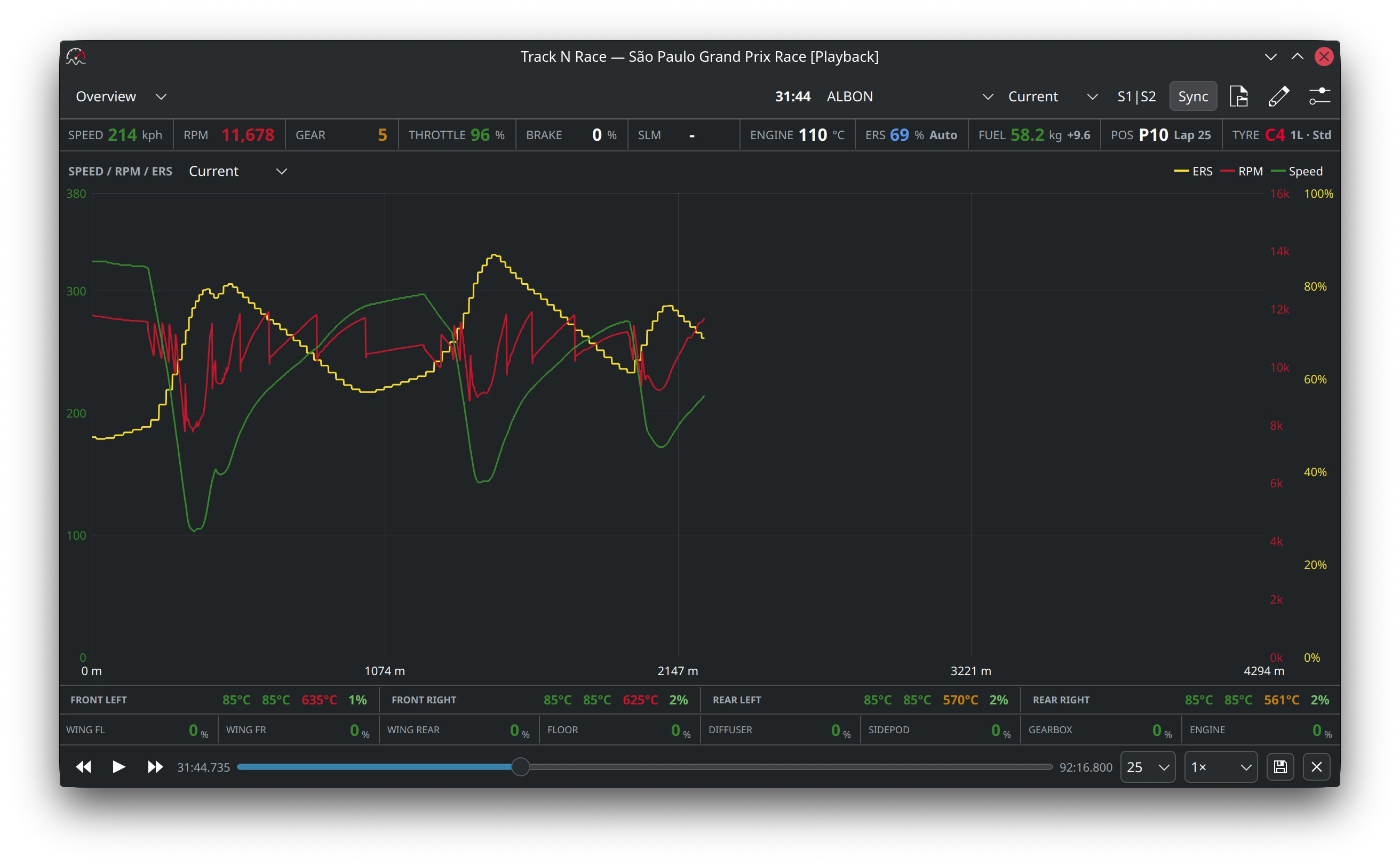1400x866 pixels.
Task: Click the SPEED 214 kph readout
Action: click(x=115, y=135)
